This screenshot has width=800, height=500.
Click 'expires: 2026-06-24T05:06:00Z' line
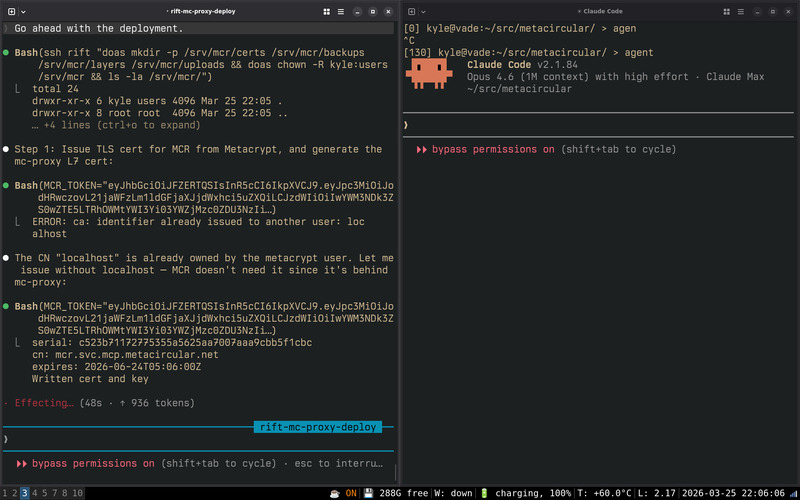click(x=116, y=367)
